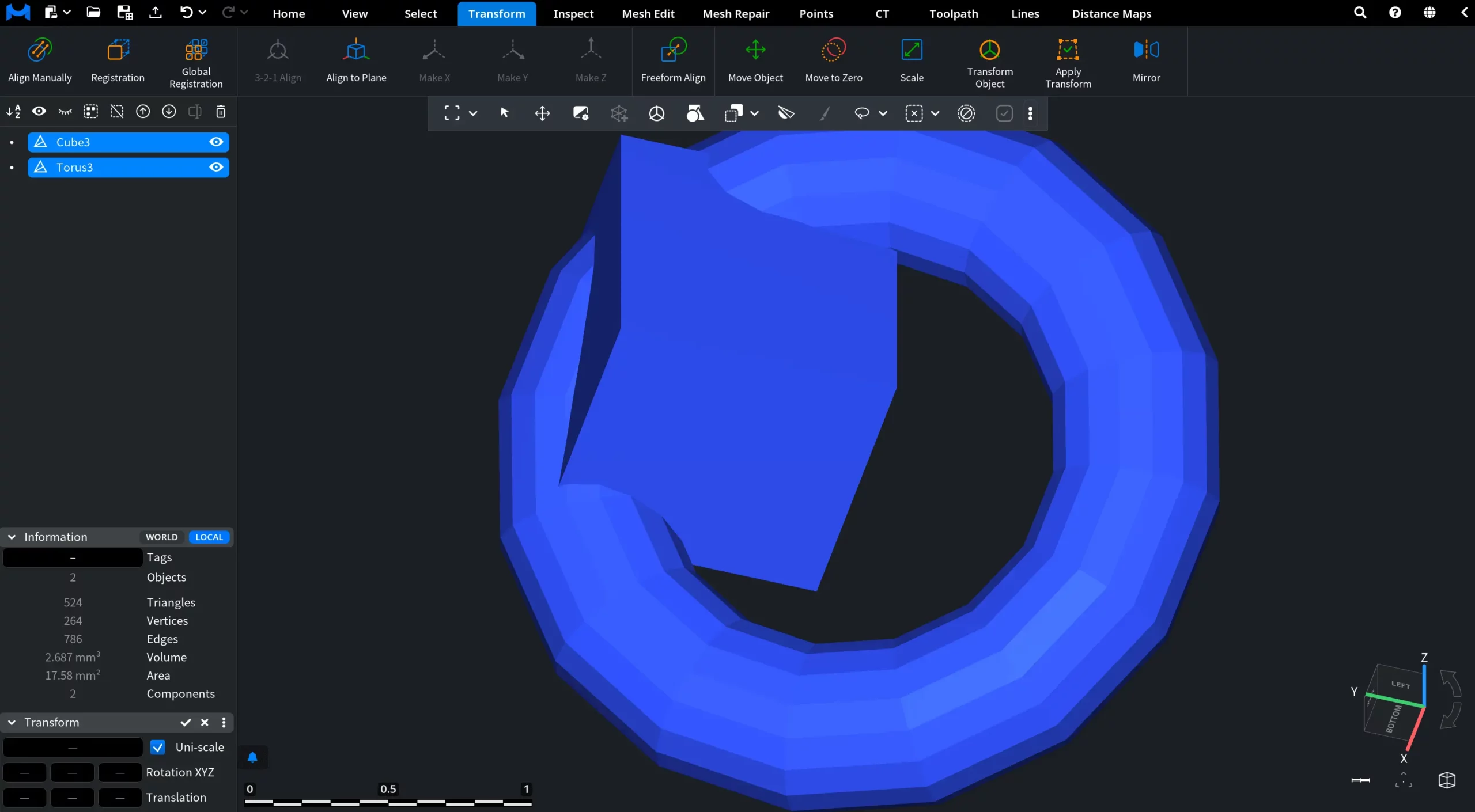
Task: Open the undo history dropdown arrow
Action: pyautogui.click(x=202, y=12)
